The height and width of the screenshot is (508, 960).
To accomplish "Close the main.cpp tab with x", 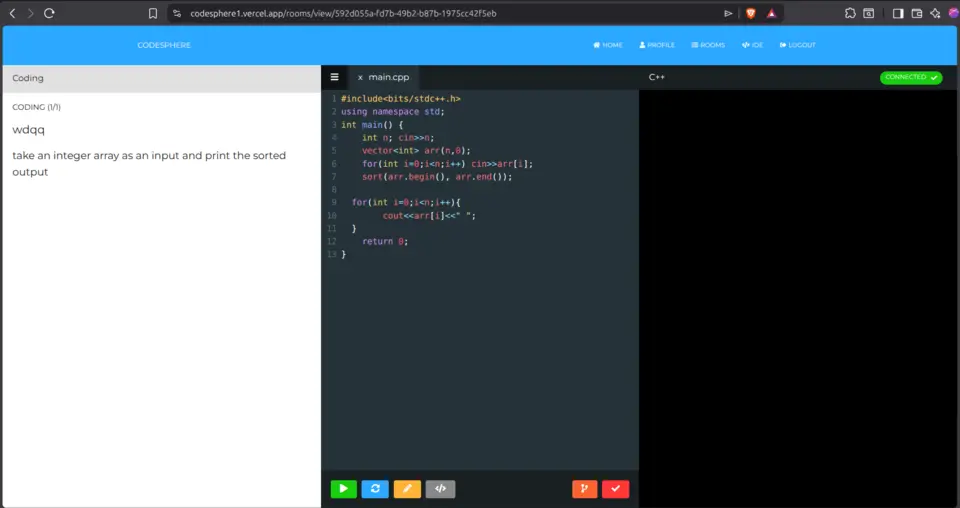I will pos(360,78).
